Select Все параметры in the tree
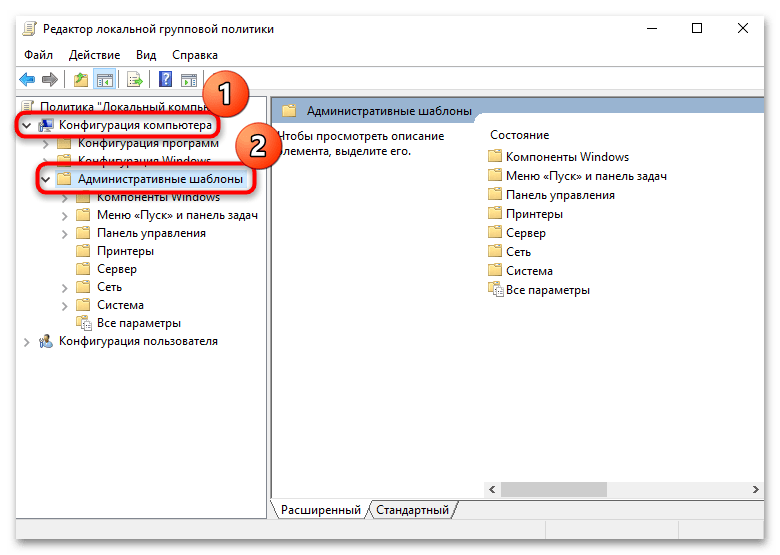 click(139, 323)
